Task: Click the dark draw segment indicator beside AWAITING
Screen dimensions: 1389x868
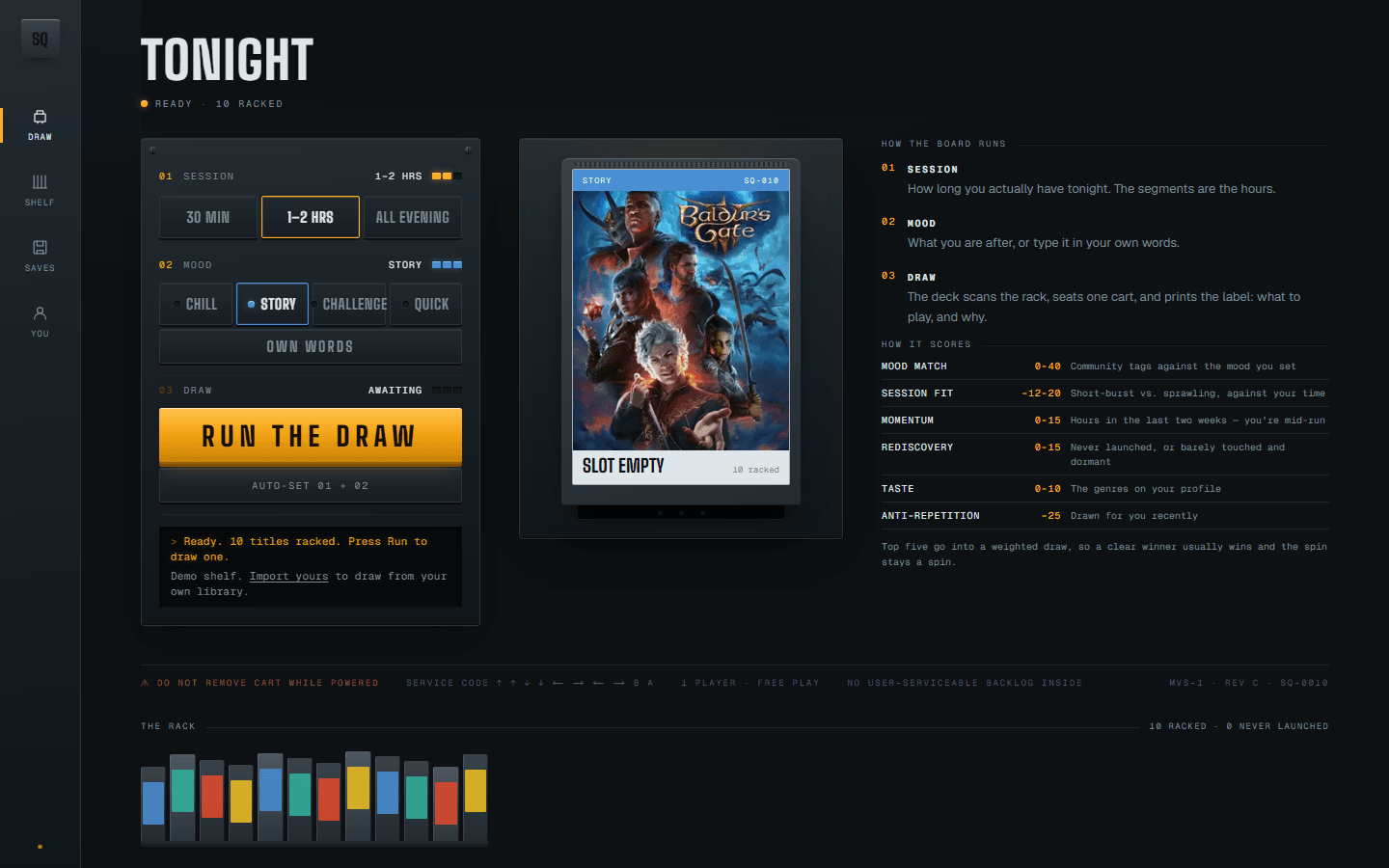Action: [447, 391]
